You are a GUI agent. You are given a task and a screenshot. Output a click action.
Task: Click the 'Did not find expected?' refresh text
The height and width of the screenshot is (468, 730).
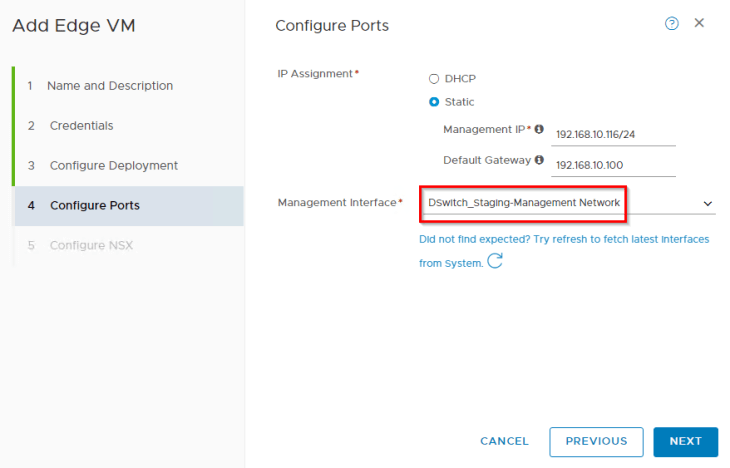click(x=564, y=240)
